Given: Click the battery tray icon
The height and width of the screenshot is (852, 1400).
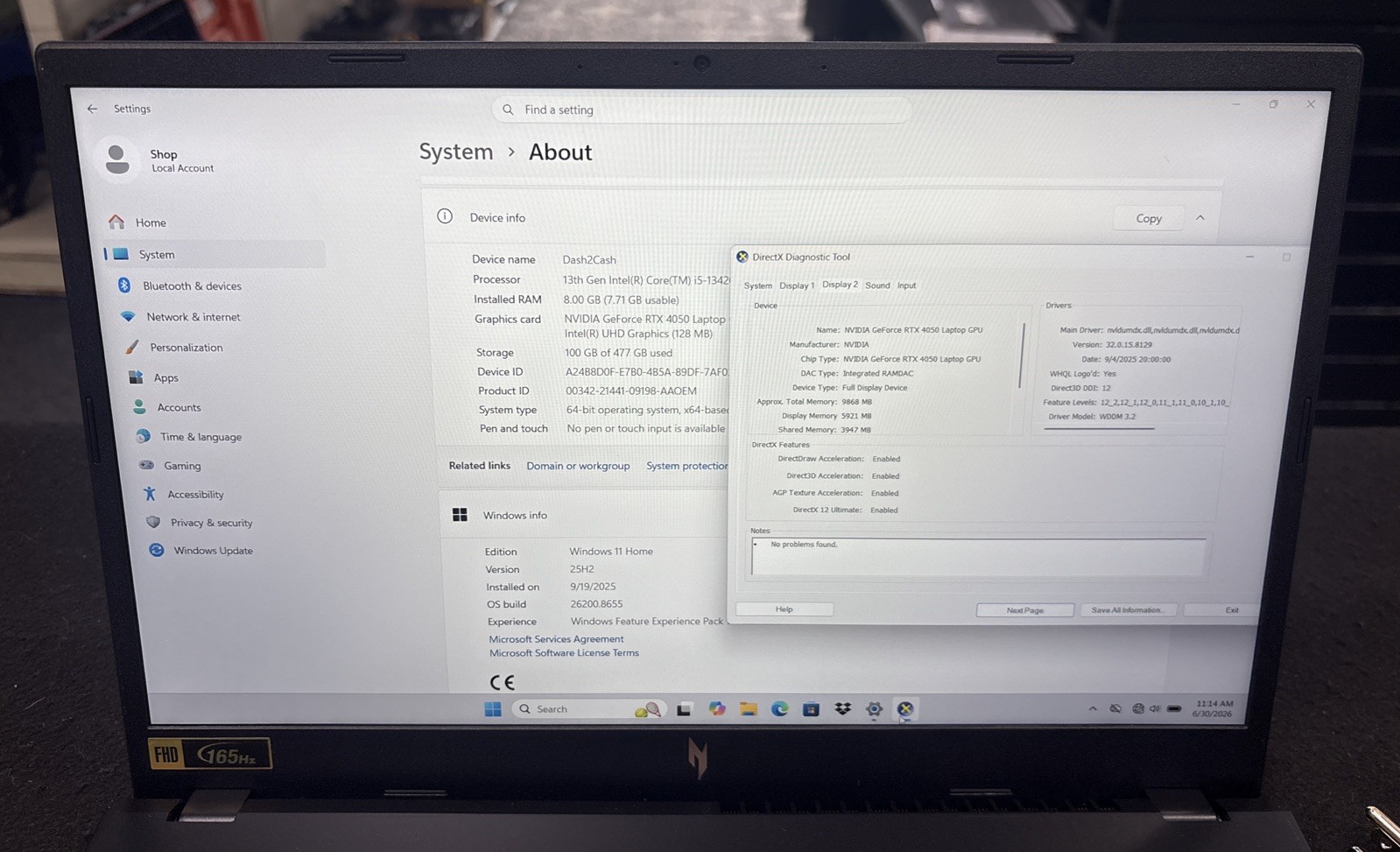Looking at the screenshot, I should tap(1174, 708).
